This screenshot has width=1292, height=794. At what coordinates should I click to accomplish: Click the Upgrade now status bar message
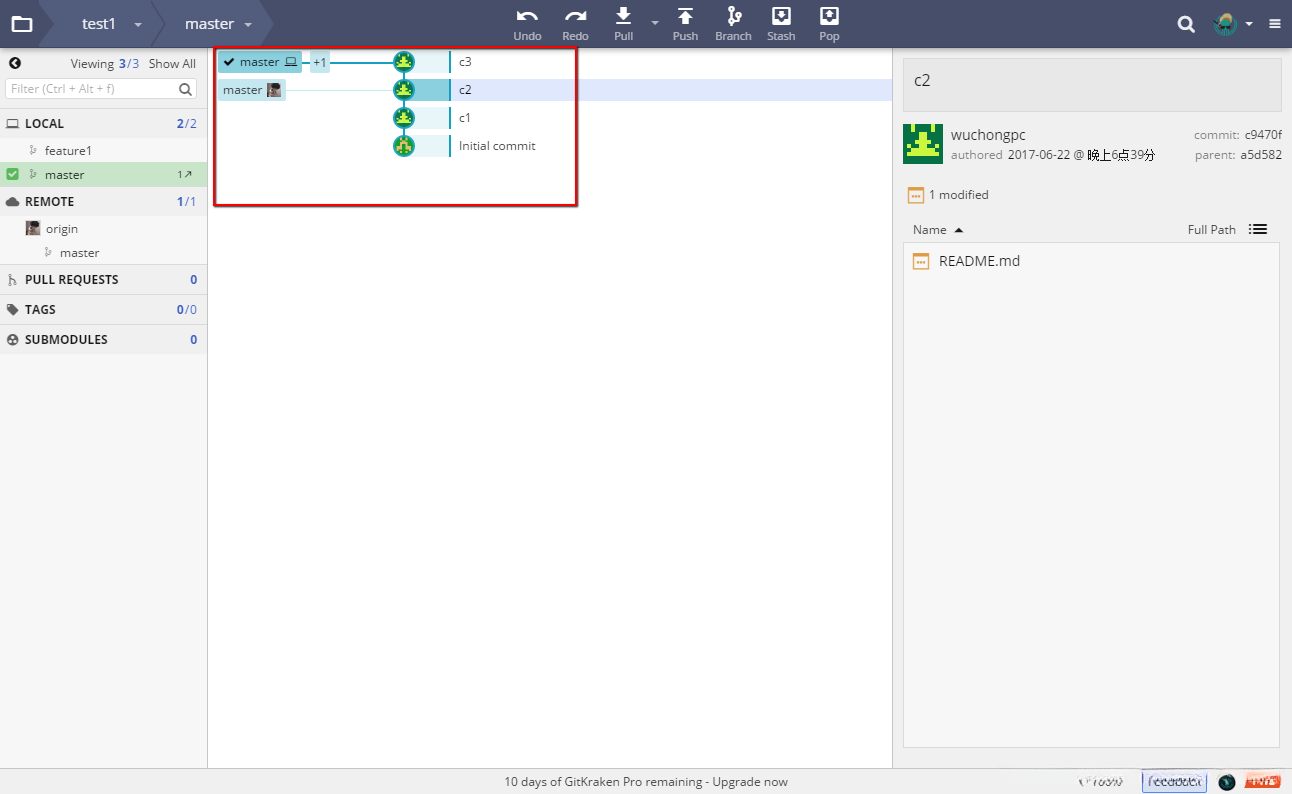[646, 782]
